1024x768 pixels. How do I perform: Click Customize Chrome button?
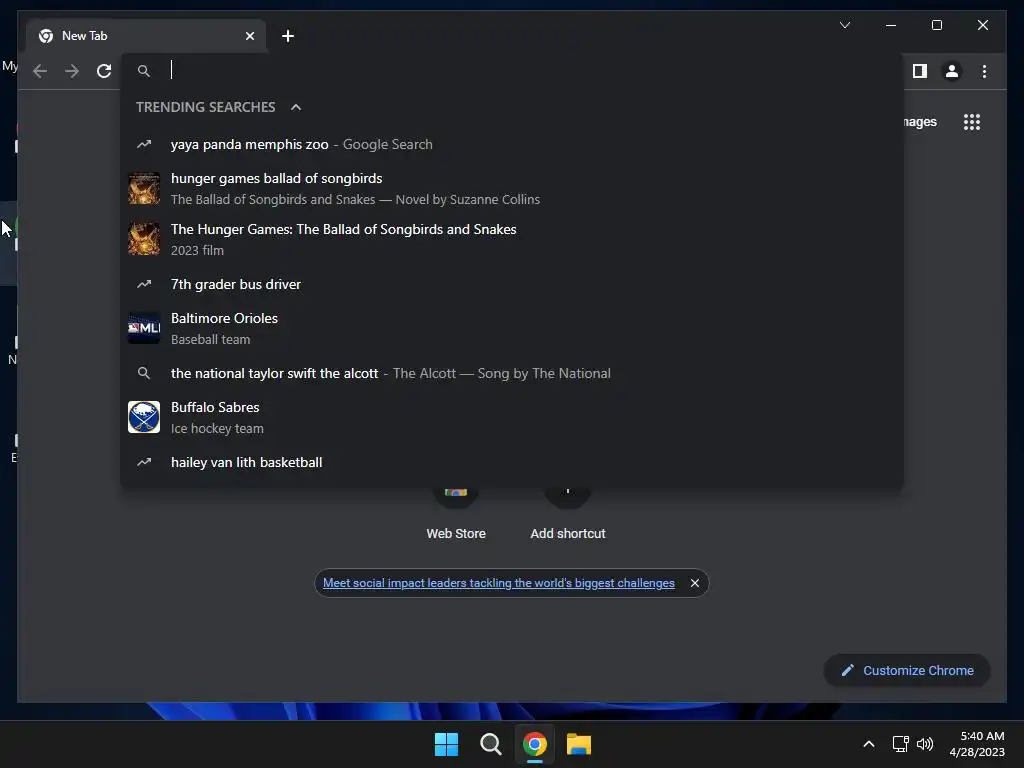tap(907, 671)
